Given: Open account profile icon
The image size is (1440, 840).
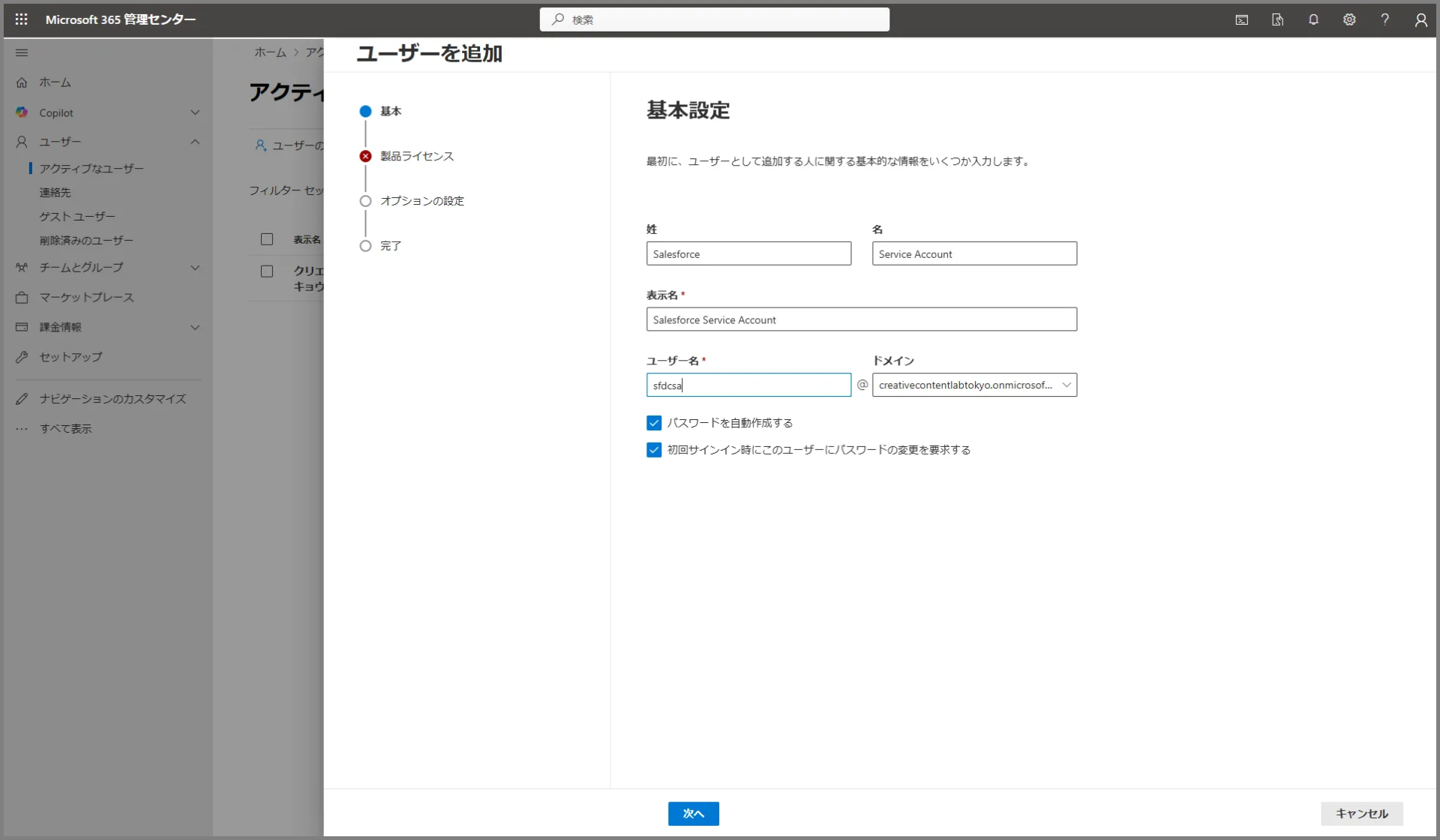Looking at the screenshot, I should (1420, 20).
